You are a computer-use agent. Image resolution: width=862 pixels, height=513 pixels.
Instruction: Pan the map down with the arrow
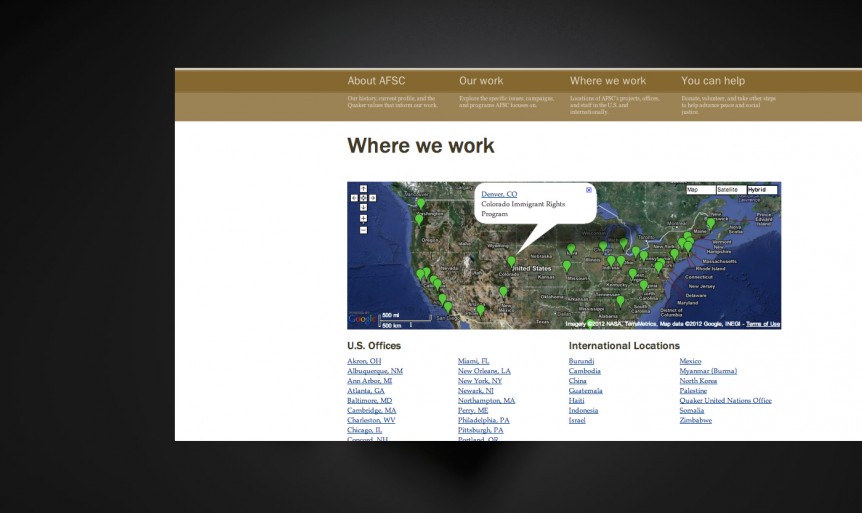(363, 207)
